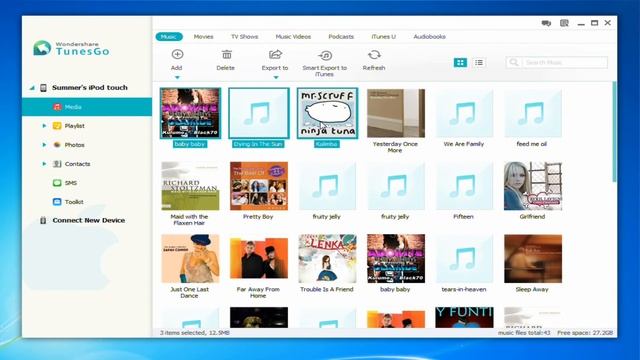
Task: Select the We Are Family track
Action: tap(464, 113)
